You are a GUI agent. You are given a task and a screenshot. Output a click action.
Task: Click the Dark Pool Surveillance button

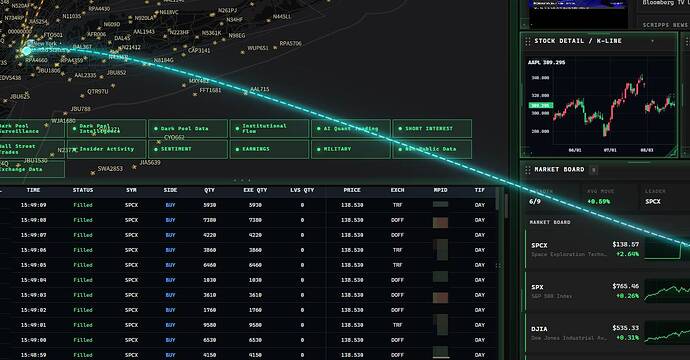32,129
